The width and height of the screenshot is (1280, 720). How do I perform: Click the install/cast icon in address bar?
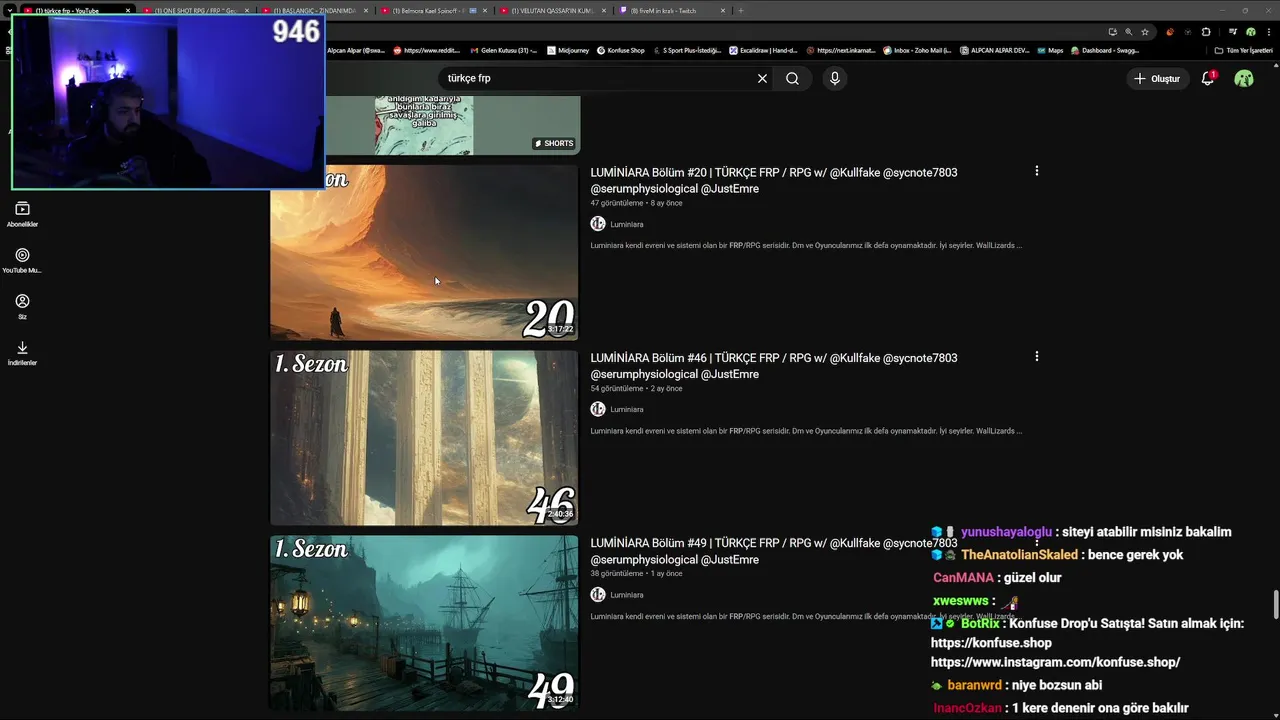click(x=1112, y=32)
